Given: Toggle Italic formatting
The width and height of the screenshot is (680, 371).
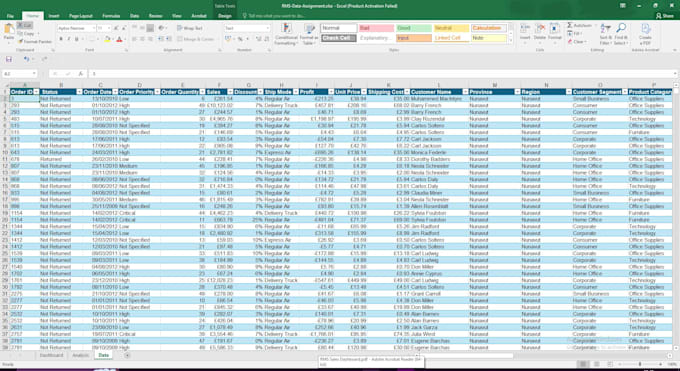Looking at the screenshot, I should click(x=69, y=39).
